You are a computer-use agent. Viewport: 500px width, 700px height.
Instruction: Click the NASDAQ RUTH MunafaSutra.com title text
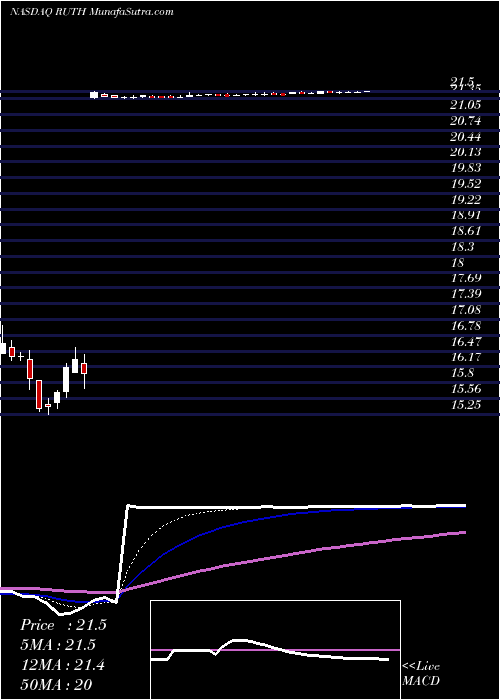[92, 12]
